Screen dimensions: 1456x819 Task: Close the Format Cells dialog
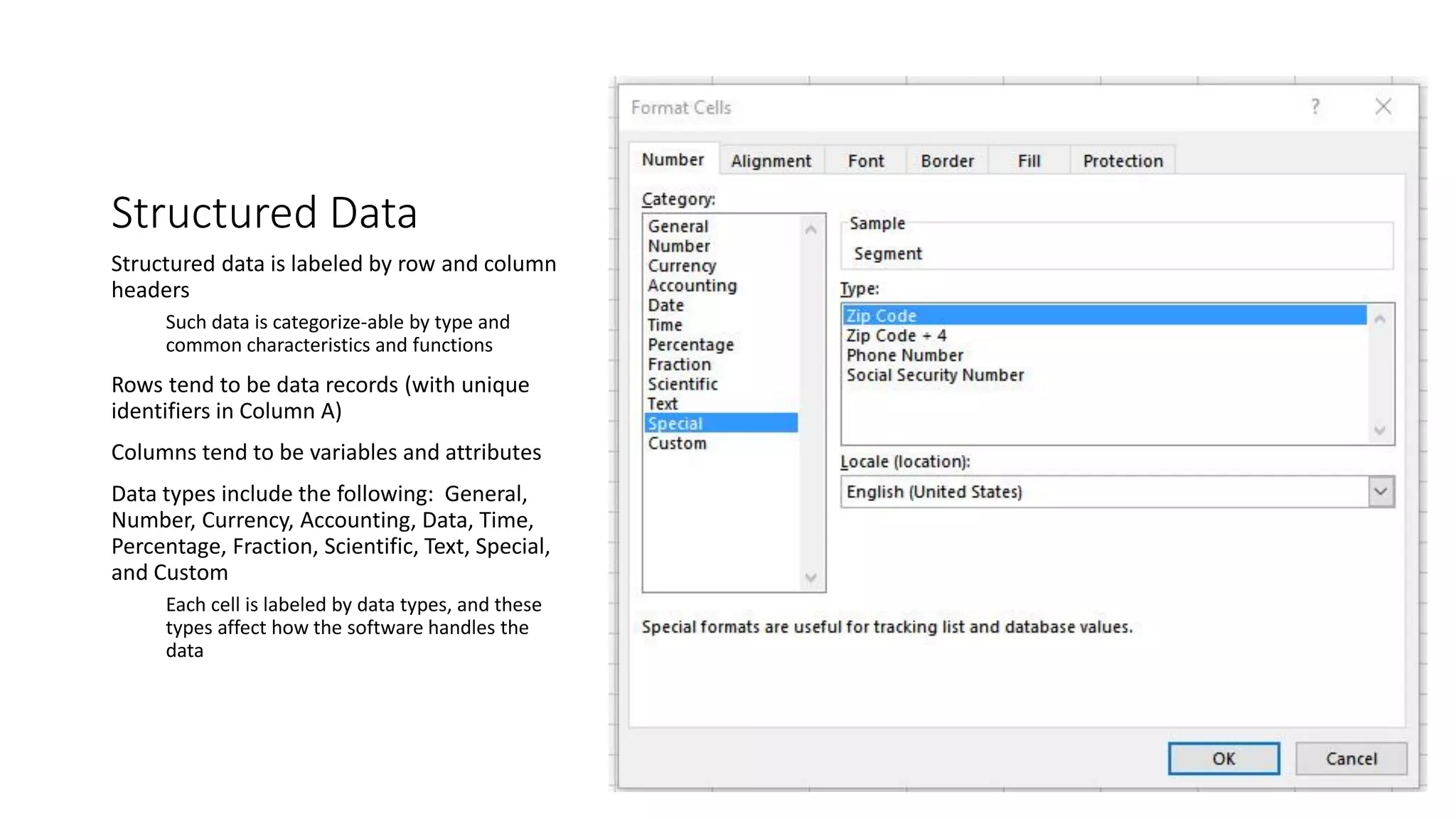pyautogui.click(x=1383, y=107)
